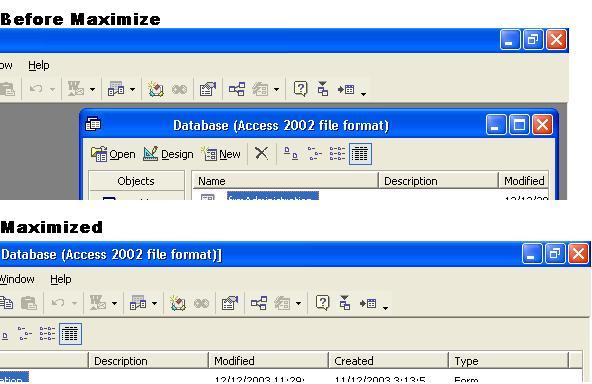Click New button in Database window

point(221,154)
